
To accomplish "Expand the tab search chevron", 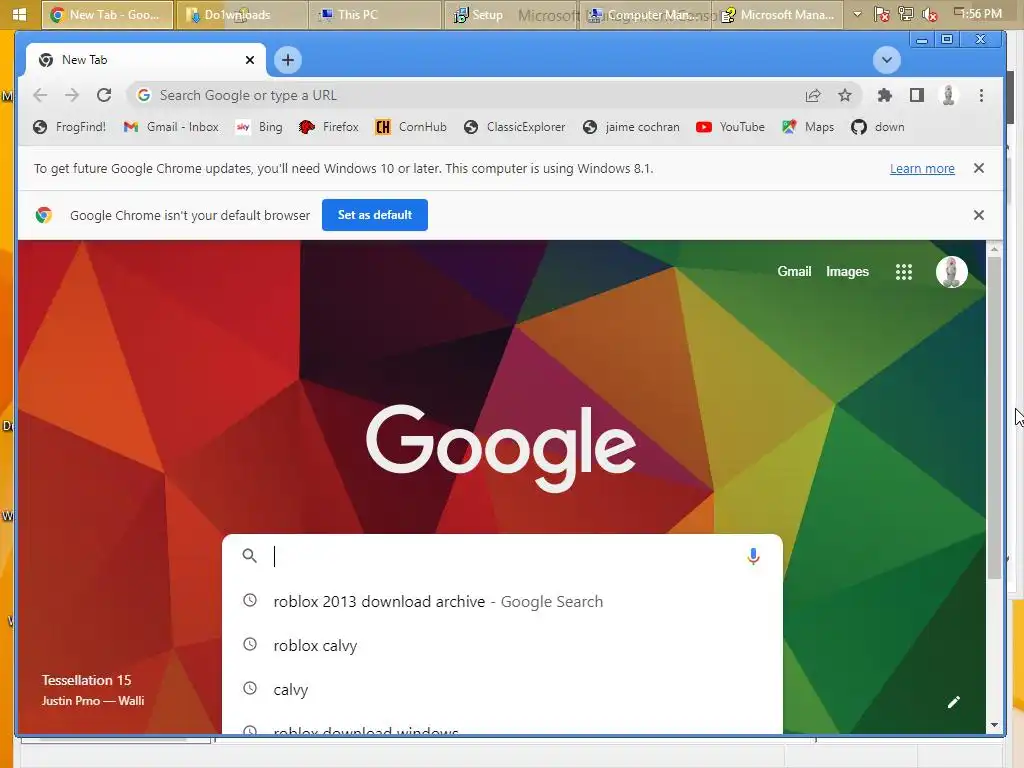I will pyautogui.click(x=886, y=60).
